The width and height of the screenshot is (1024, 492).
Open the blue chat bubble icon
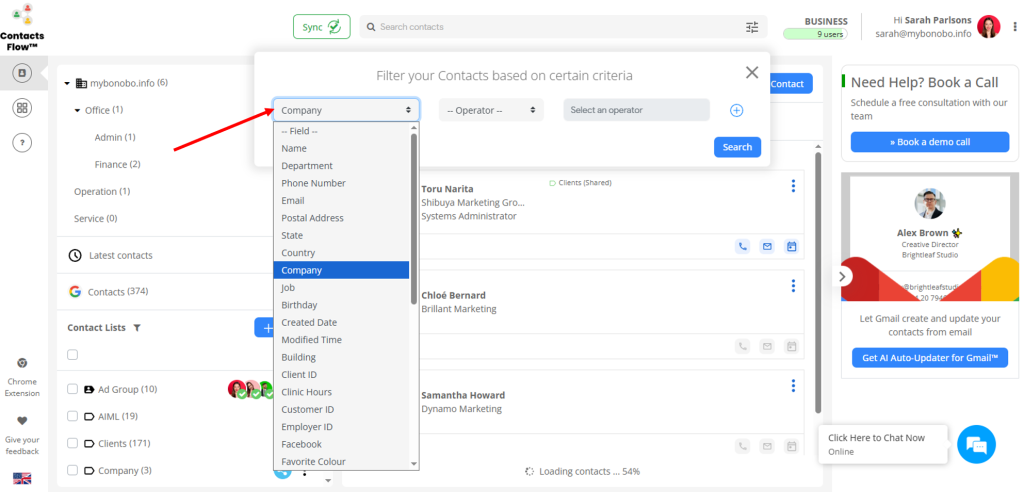(976, 444)
